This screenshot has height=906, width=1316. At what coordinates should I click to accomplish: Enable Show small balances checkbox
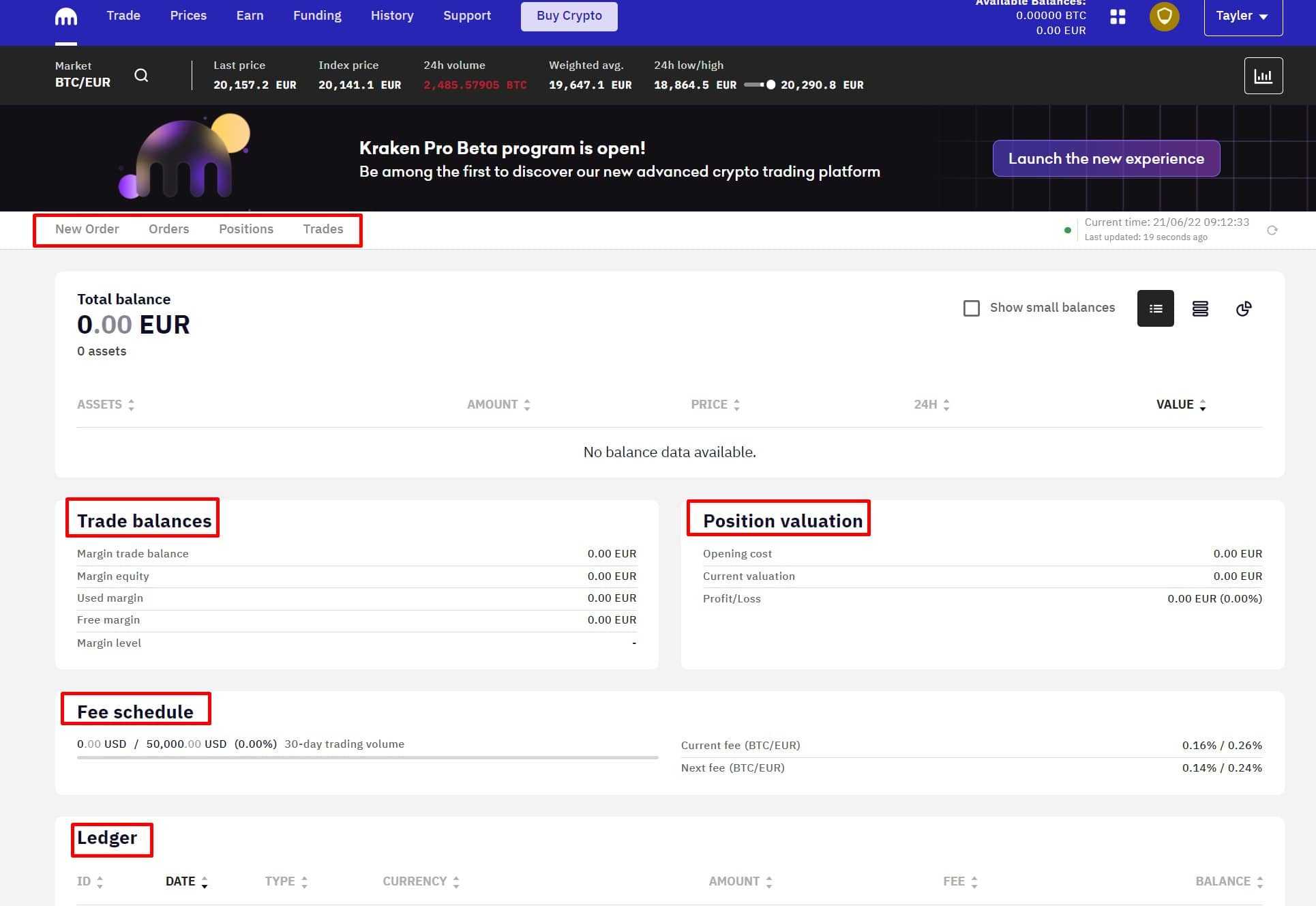point(972,308)
